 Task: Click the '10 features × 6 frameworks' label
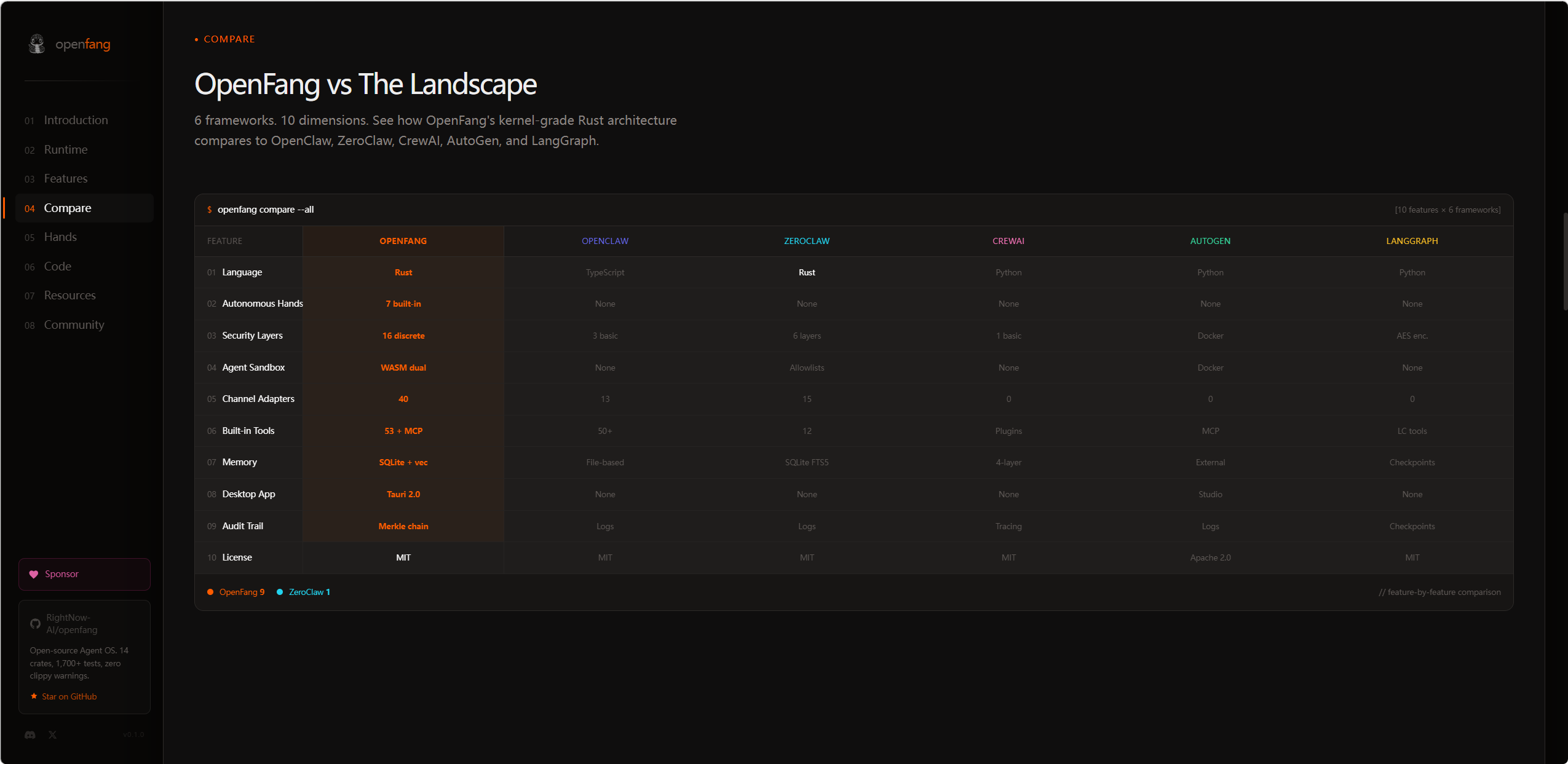tap(1447, 210)
